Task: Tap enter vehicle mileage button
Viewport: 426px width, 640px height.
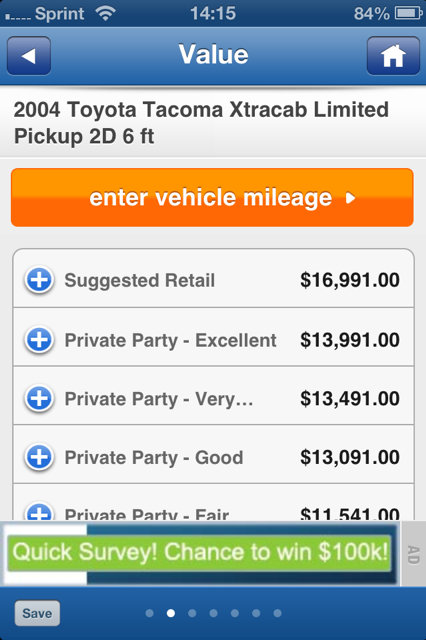Action: 212,198
